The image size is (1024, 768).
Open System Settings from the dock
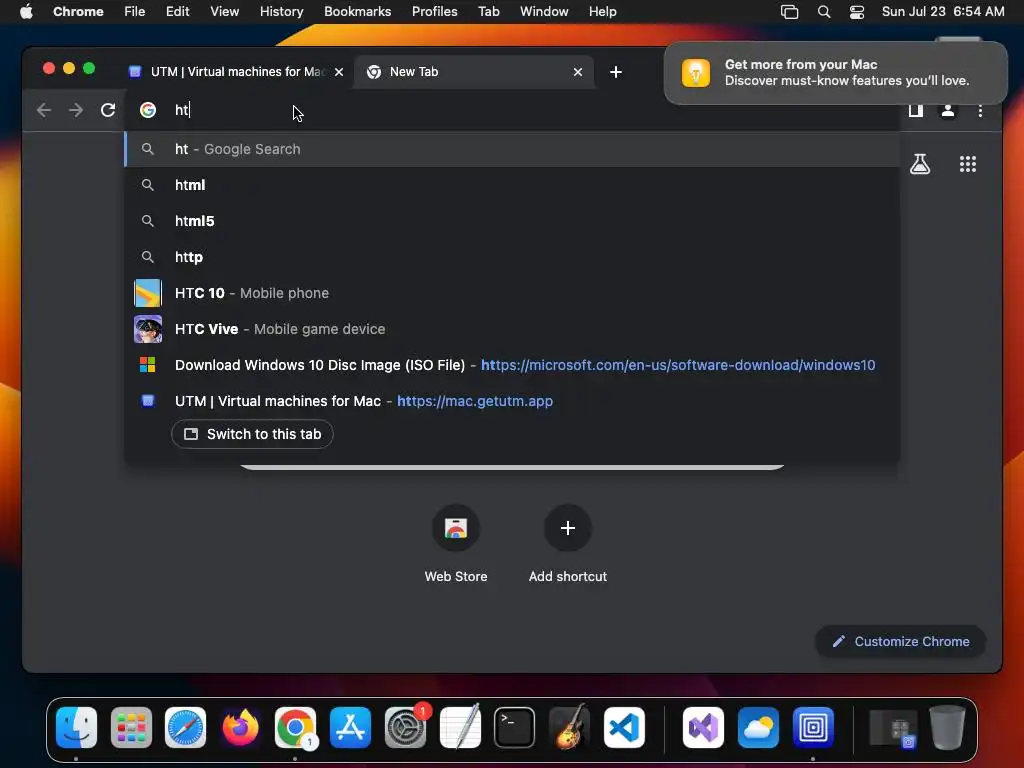click(x=405, y=727)
